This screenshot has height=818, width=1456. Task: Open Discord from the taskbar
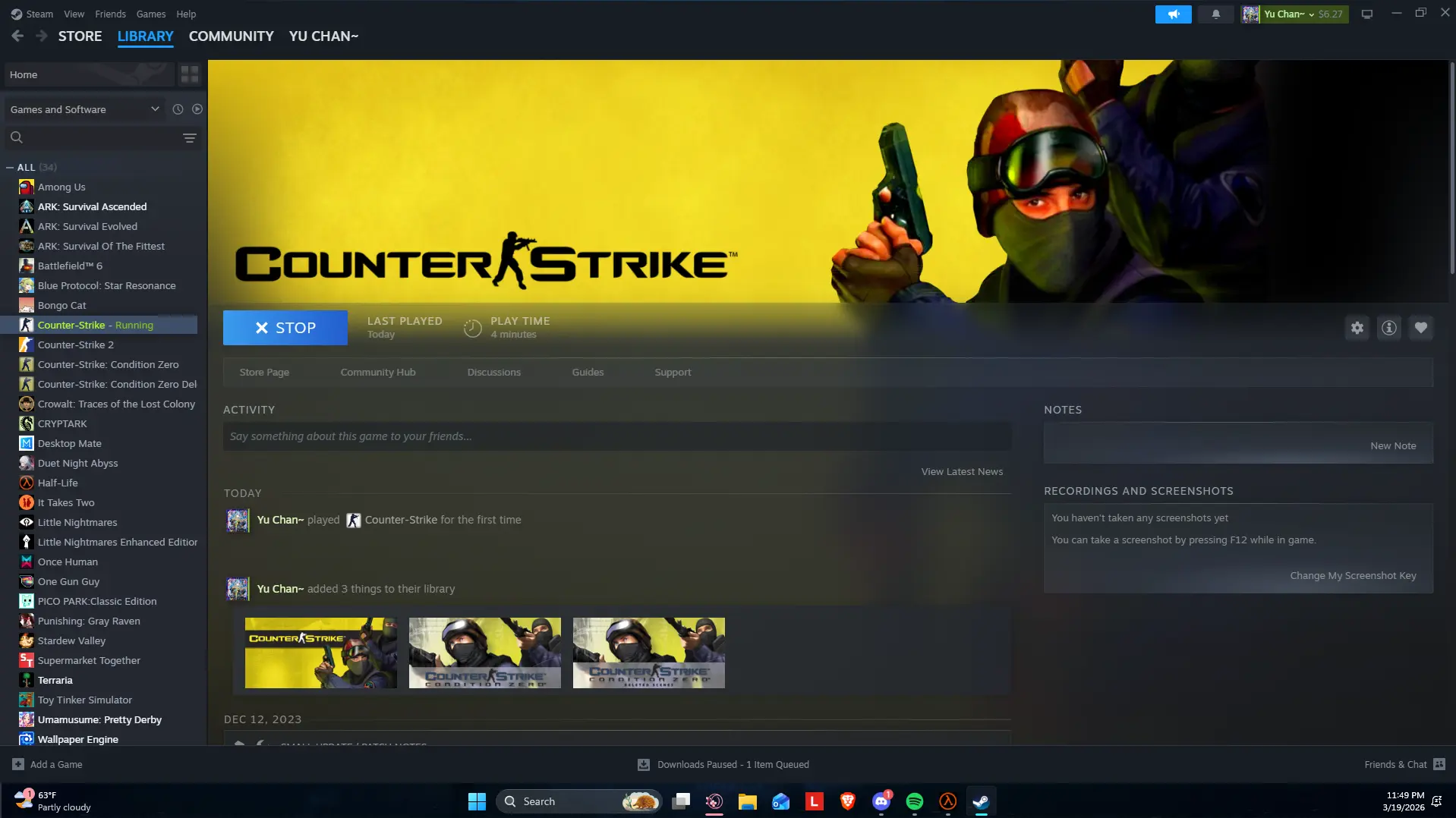(x=881, y=801)
